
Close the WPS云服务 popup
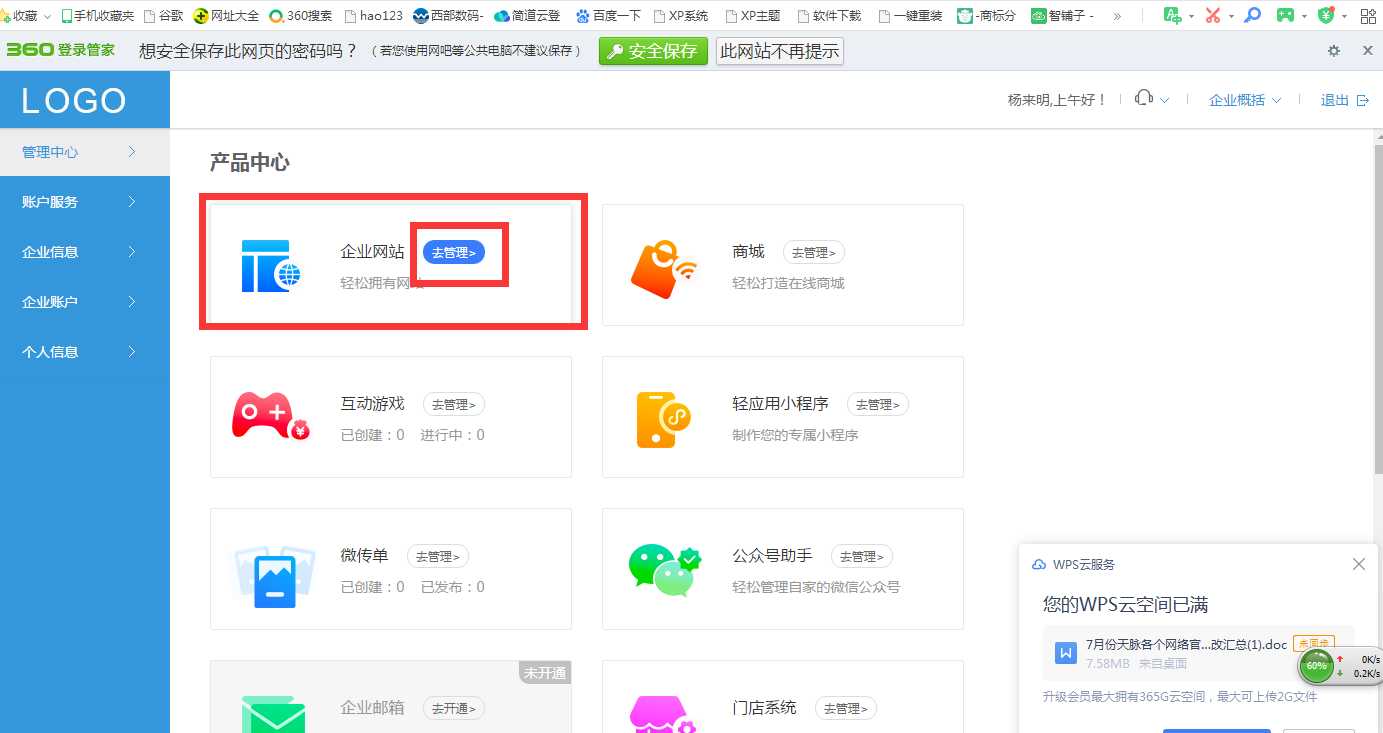[x=1358, y=564]
